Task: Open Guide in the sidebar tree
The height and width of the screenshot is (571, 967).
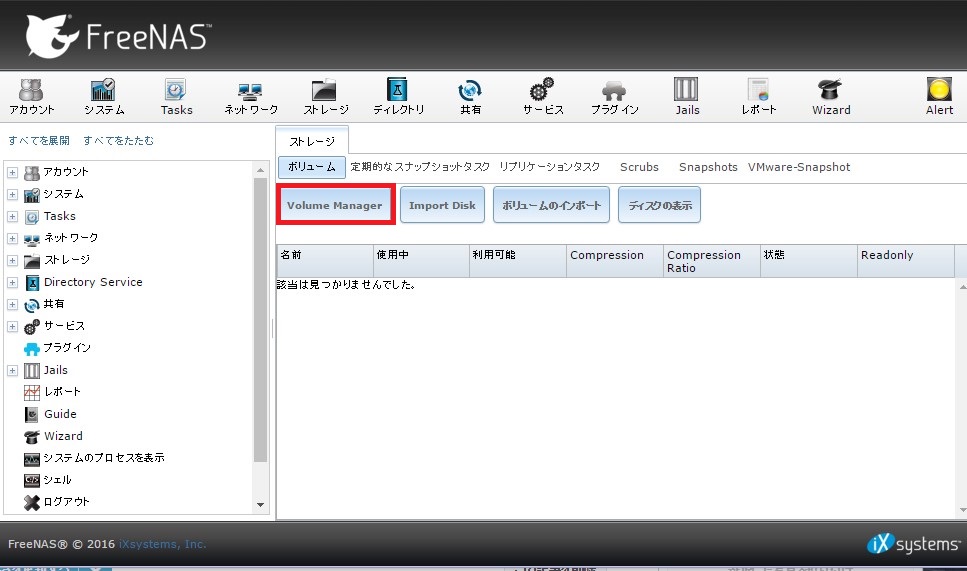Action: click(60, 414)
